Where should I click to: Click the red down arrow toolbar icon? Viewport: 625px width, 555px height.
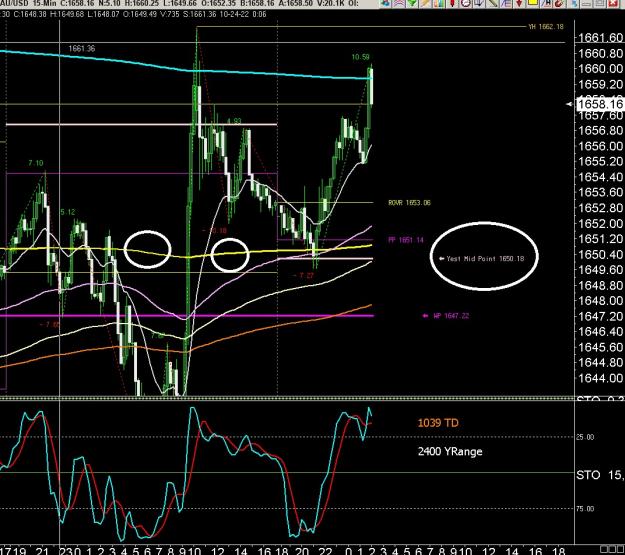click(x=519, y=3)
